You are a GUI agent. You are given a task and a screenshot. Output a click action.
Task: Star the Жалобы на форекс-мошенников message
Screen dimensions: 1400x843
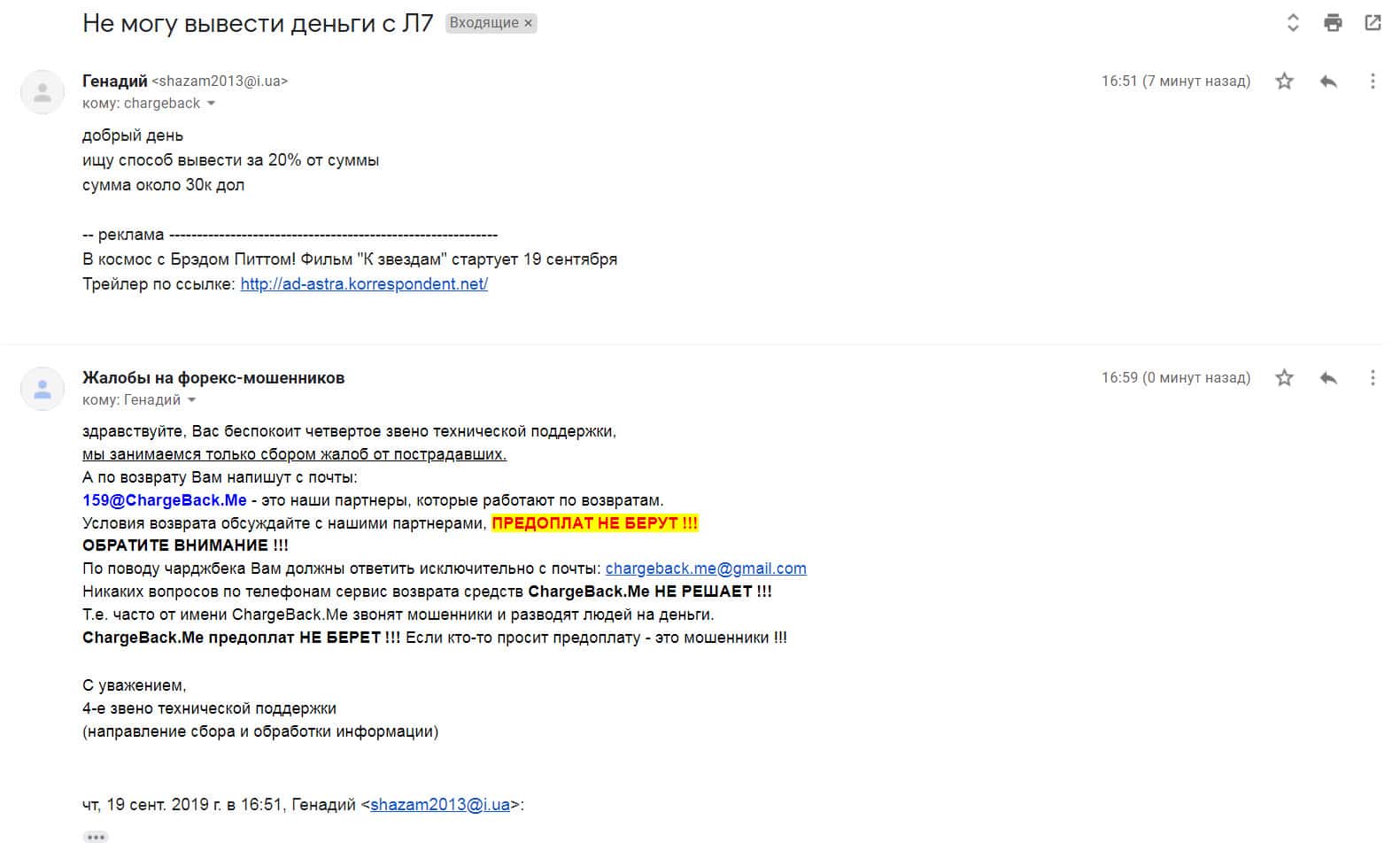click(1284, 378)
